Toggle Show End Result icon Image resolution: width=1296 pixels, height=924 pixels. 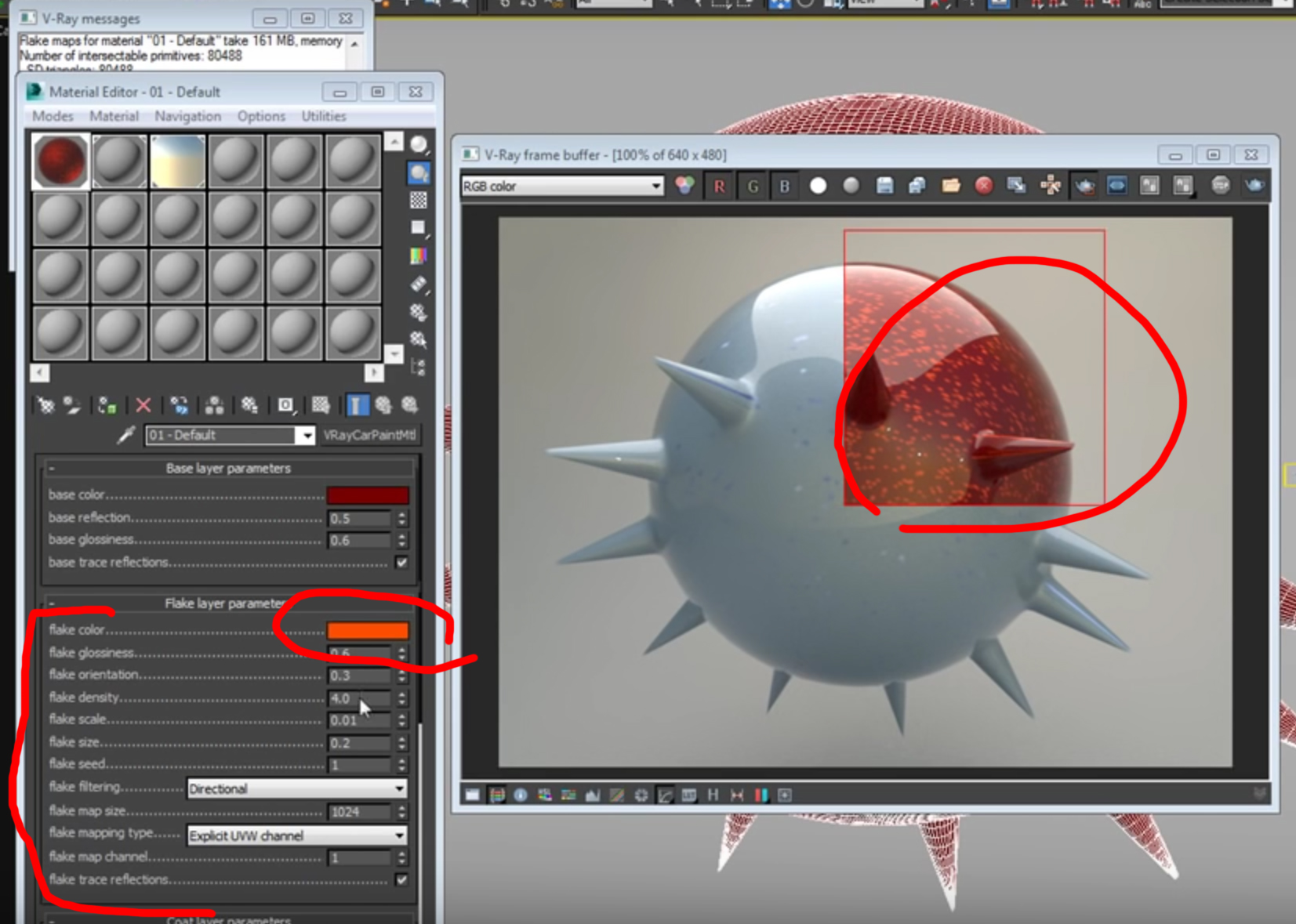(356, 405)
